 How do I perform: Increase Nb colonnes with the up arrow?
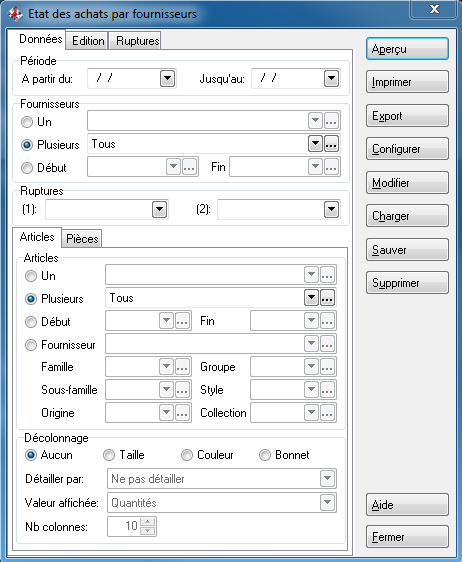coord(148,522)
